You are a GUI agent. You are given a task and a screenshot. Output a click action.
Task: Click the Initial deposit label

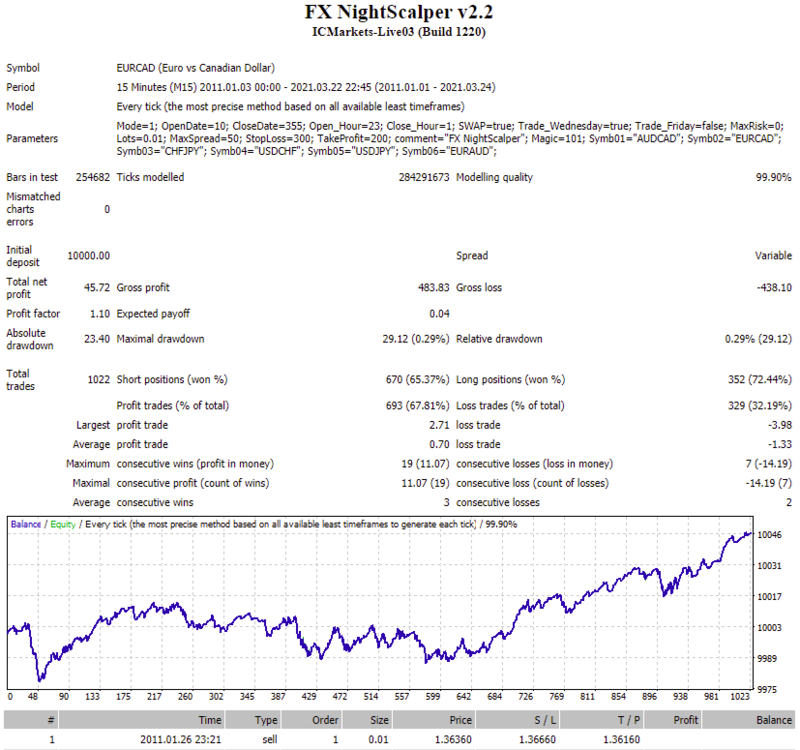click(x=23, y=256)
